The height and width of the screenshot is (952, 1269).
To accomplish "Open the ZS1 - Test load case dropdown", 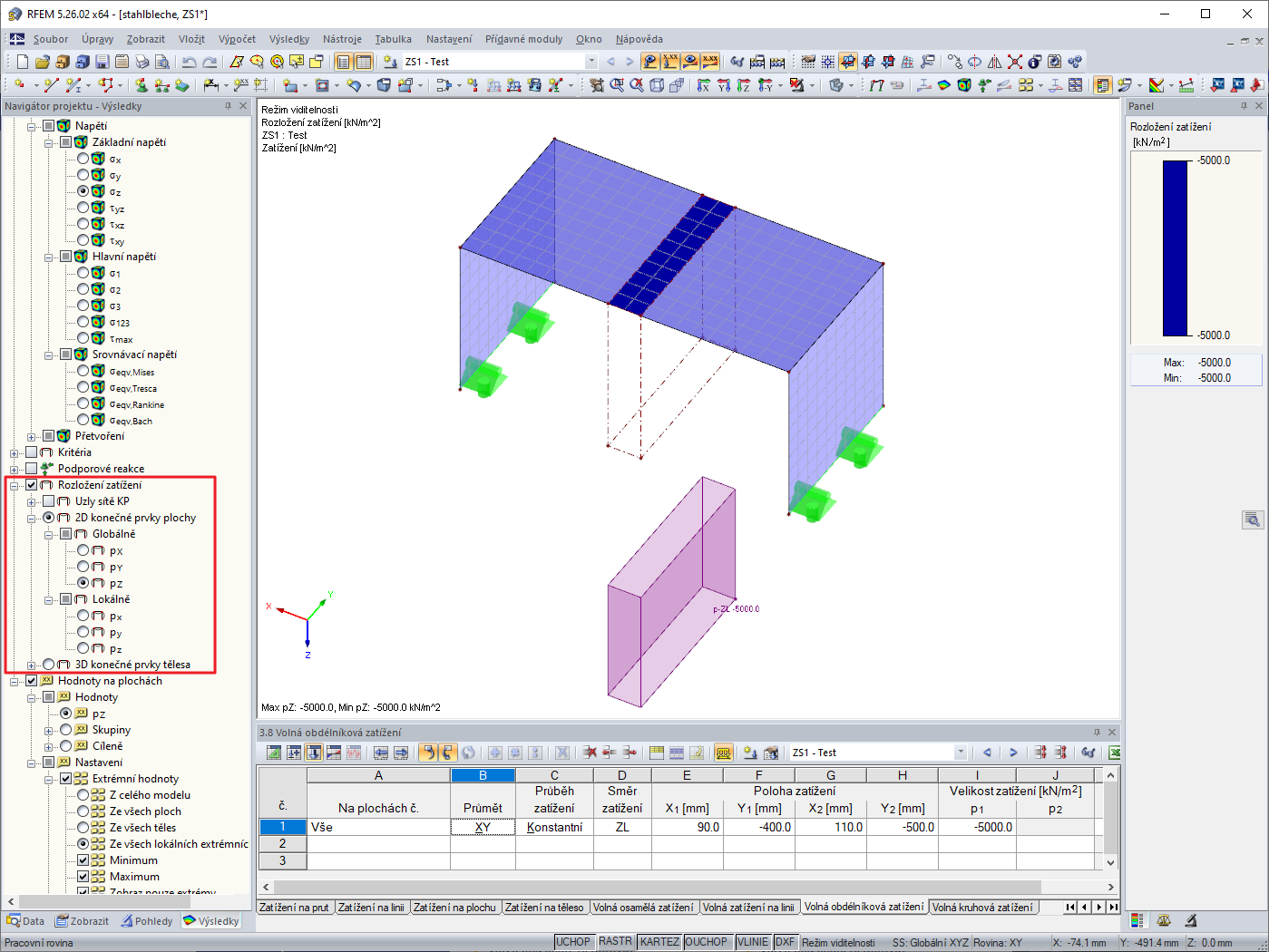I will [591, 62].
